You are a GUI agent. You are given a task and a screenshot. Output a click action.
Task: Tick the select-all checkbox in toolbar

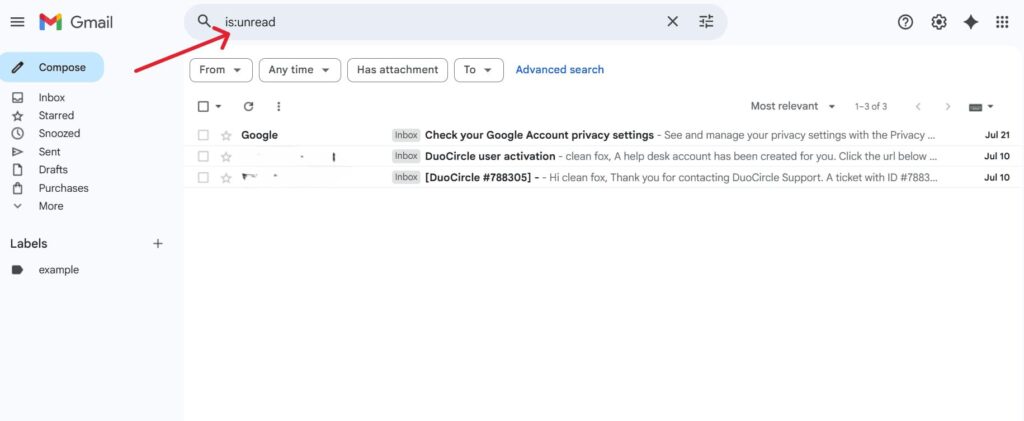(203, 106)
